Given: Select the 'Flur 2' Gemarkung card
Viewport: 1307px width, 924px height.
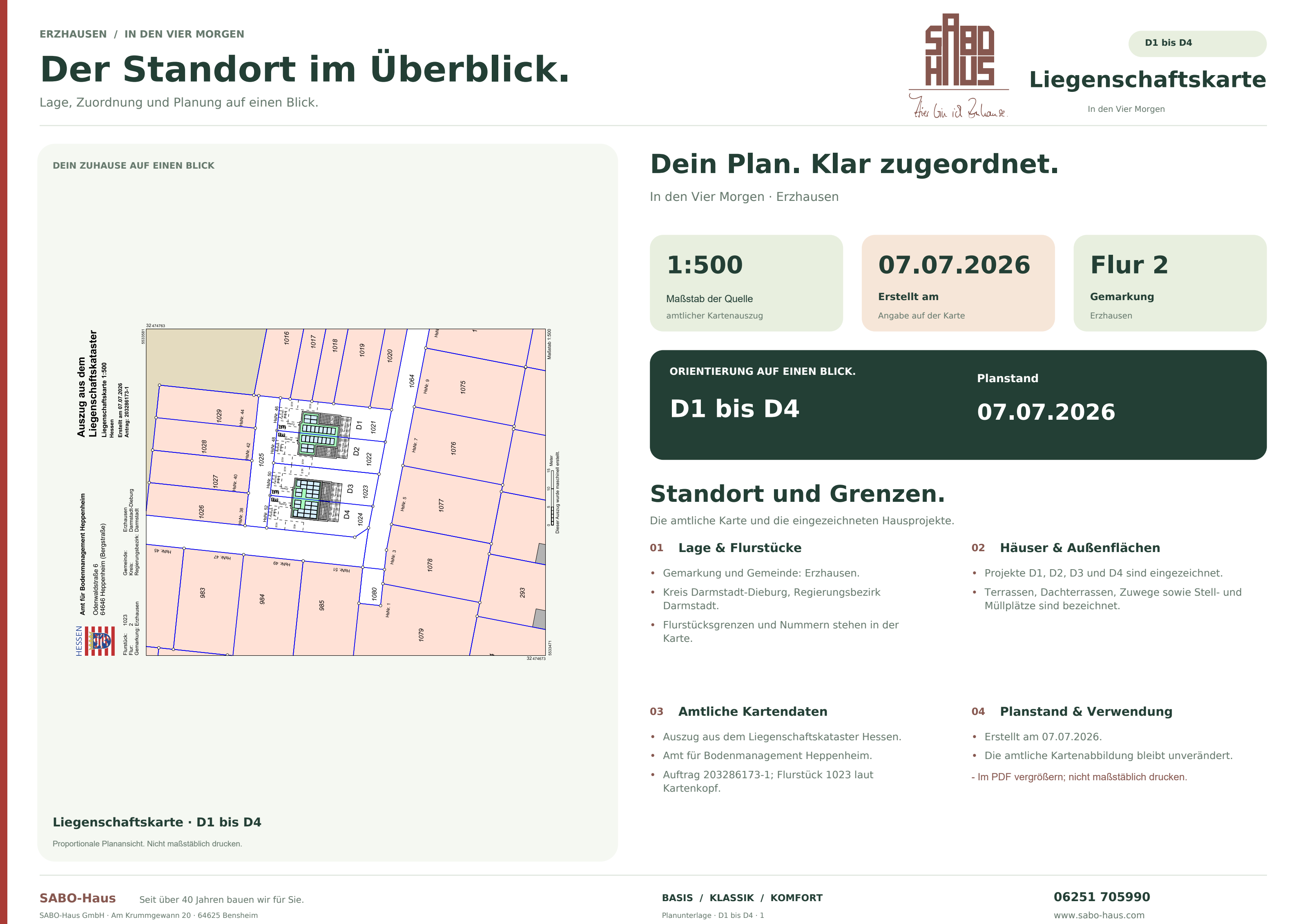Looking at the screenshot, I should (1170, 283).
